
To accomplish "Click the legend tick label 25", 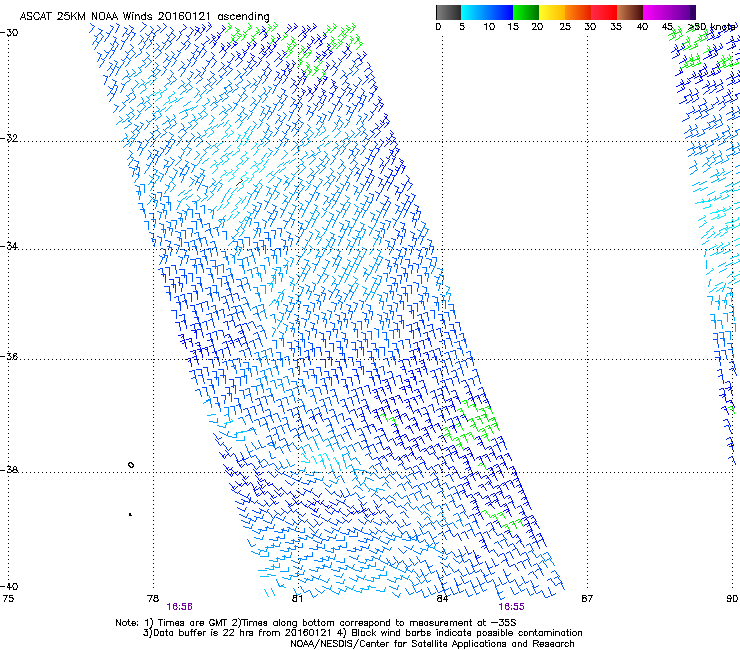I will pyautogui.click(x=565, y=27).
